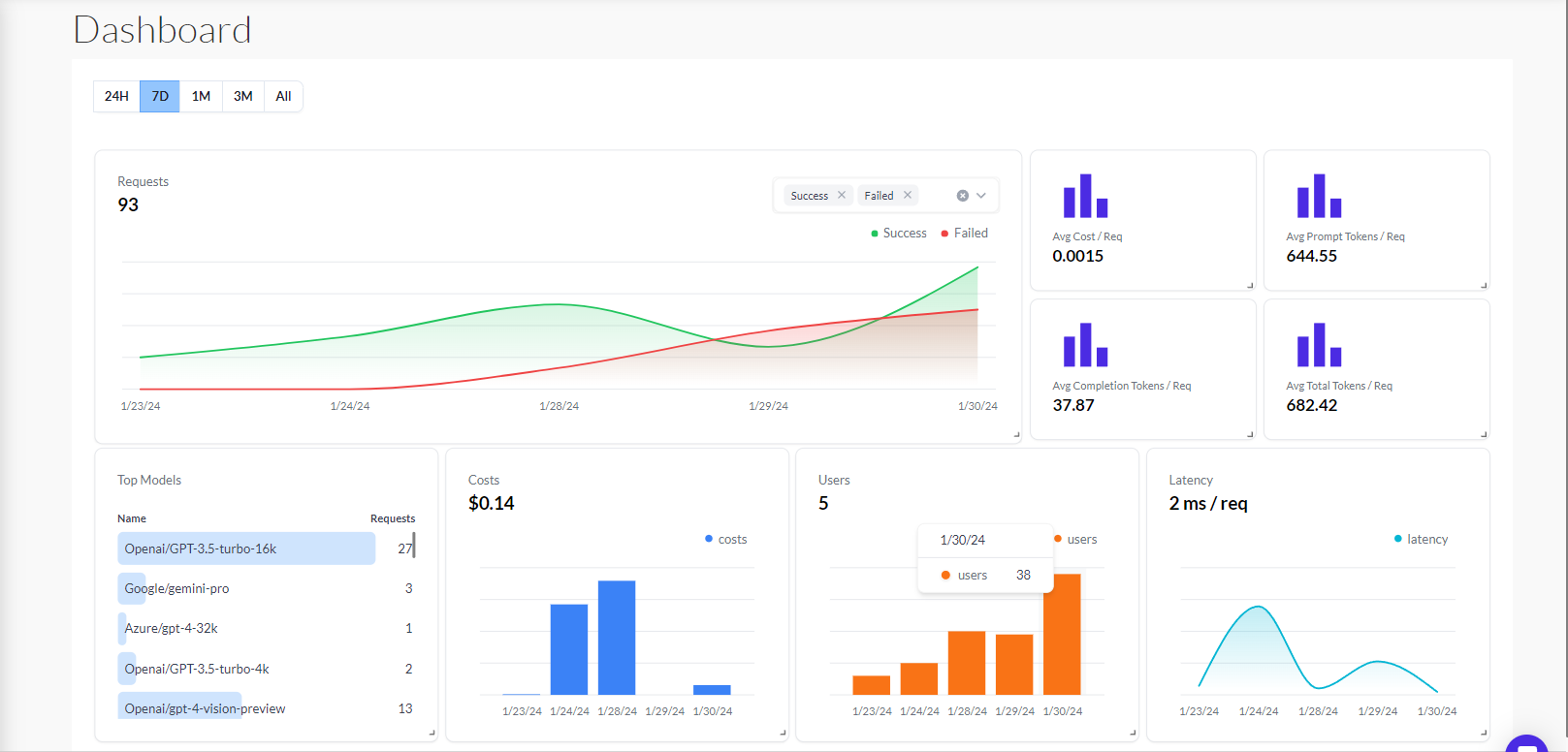Image resolution: width=1568 pixels, height=752 pixels.
Task: Click the Users card resize handle
Action: (1133, 733)
